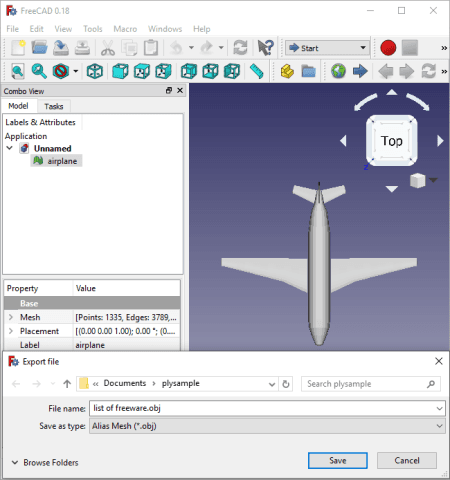Viewport: 450px width, 480px height.
Task: Open the Windows menu
Action: pyautogui.click(x=165, y=29)
